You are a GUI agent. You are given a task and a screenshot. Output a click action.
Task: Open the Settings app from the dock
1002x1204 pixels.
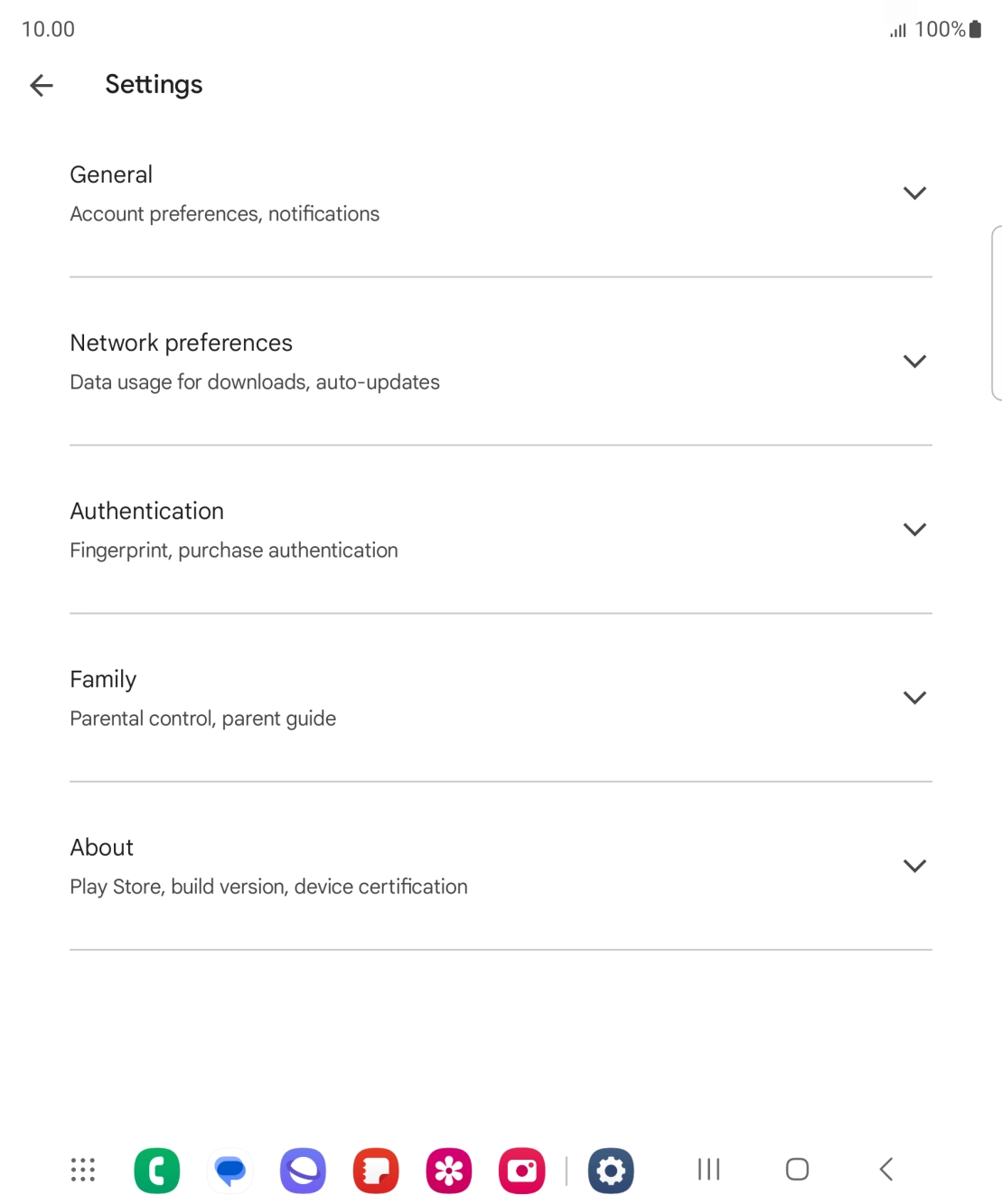point(611,1170)
